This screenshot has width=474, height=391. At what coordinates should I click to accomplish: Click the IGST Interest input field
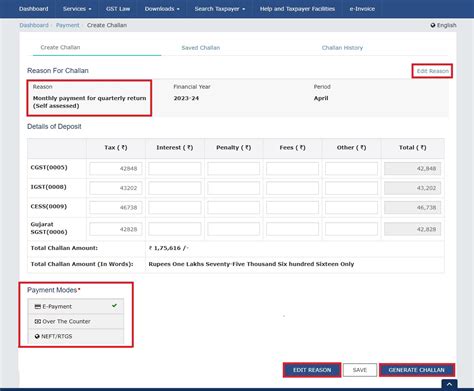point(175,188)
